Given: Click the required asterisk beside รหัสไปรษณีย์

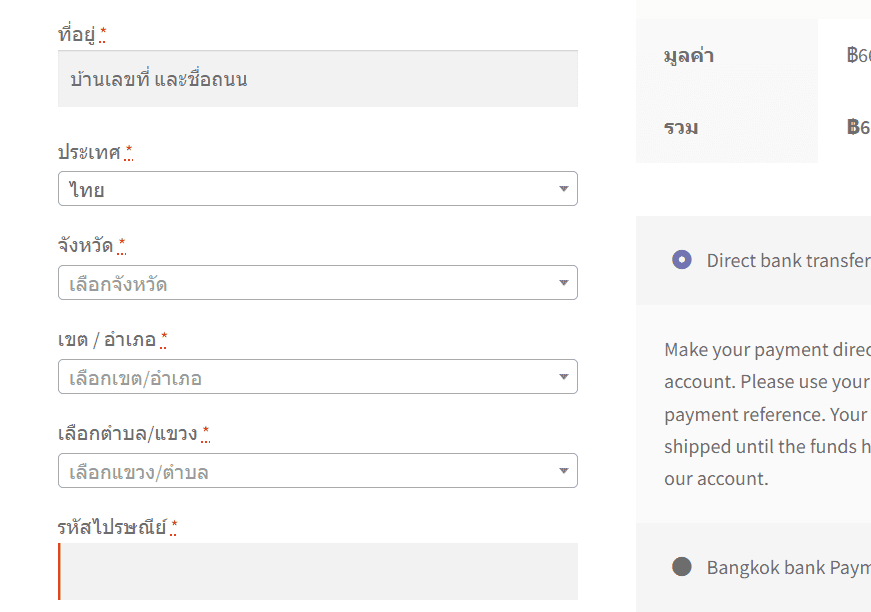Looking at the screenshot, I should coord(174,527).
